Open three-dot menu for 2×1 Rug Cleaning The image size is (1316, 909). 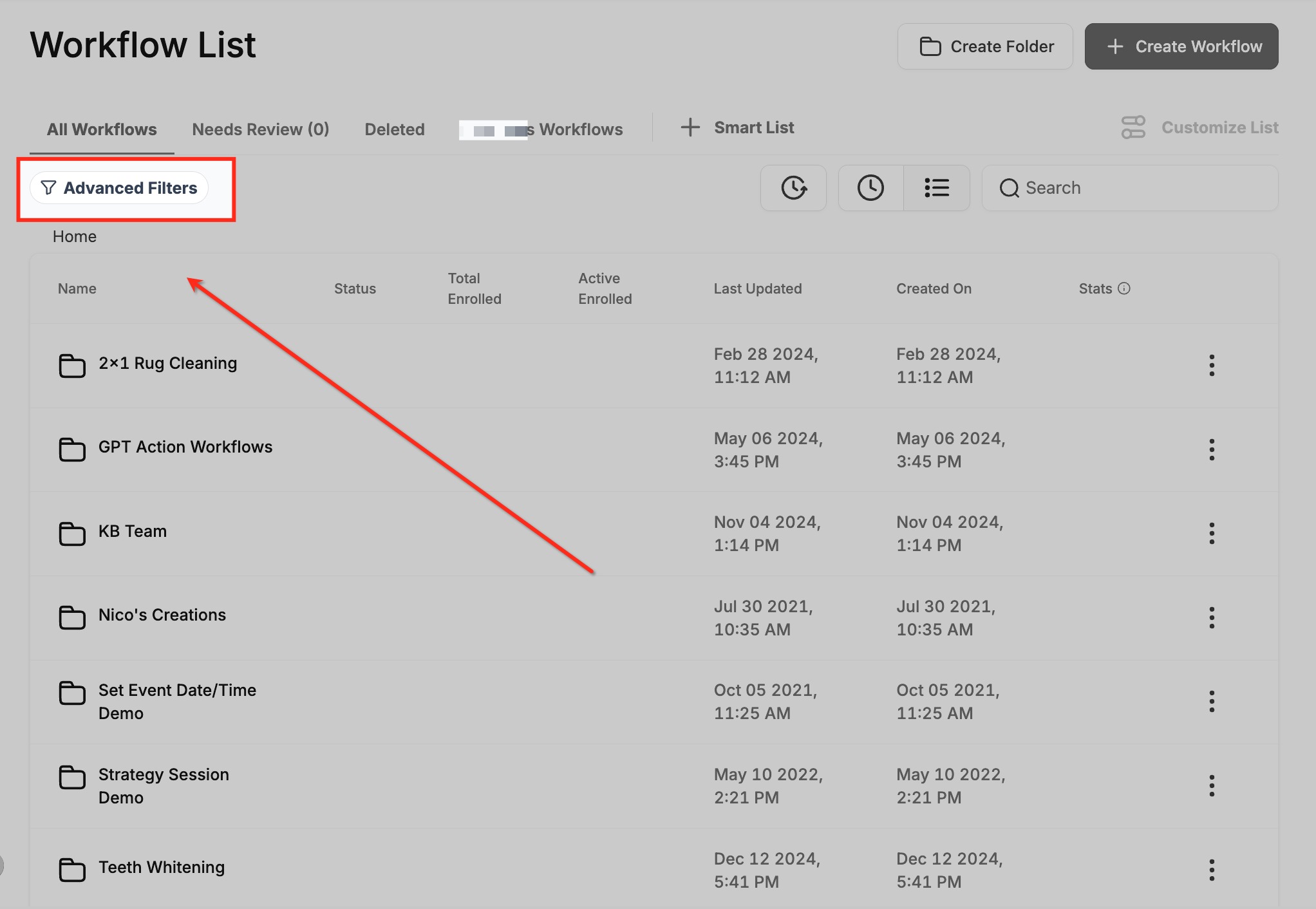1212,365
